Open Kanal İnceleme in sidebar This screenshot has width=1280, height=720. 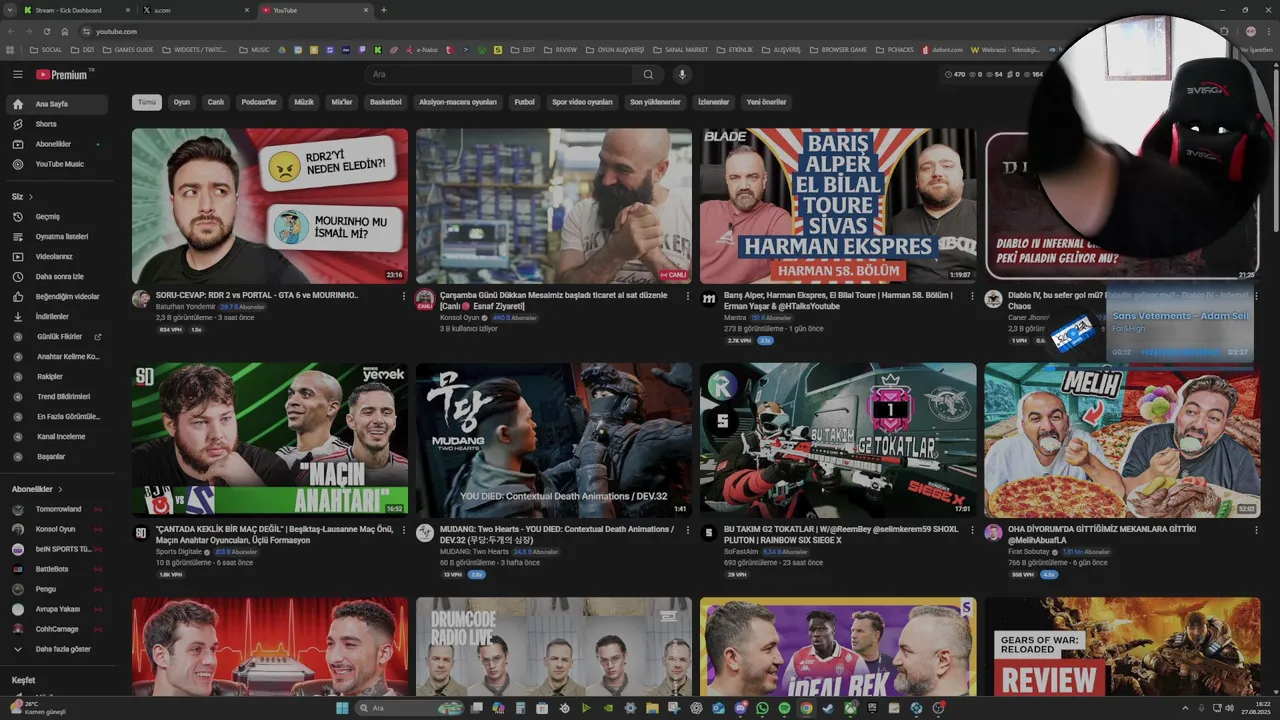(57, 436)
